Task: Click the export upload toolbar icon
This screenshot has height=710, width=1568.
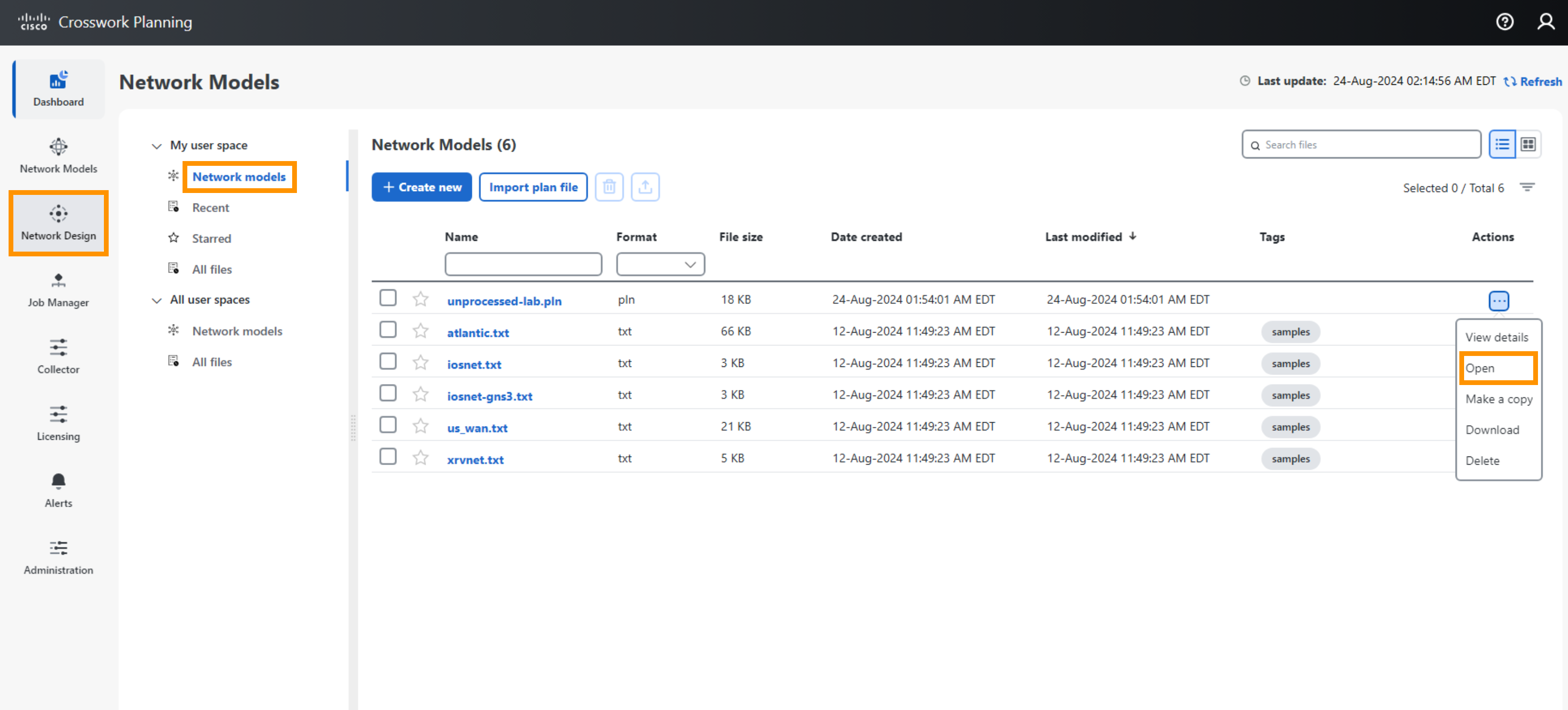Action: [645, 187]
